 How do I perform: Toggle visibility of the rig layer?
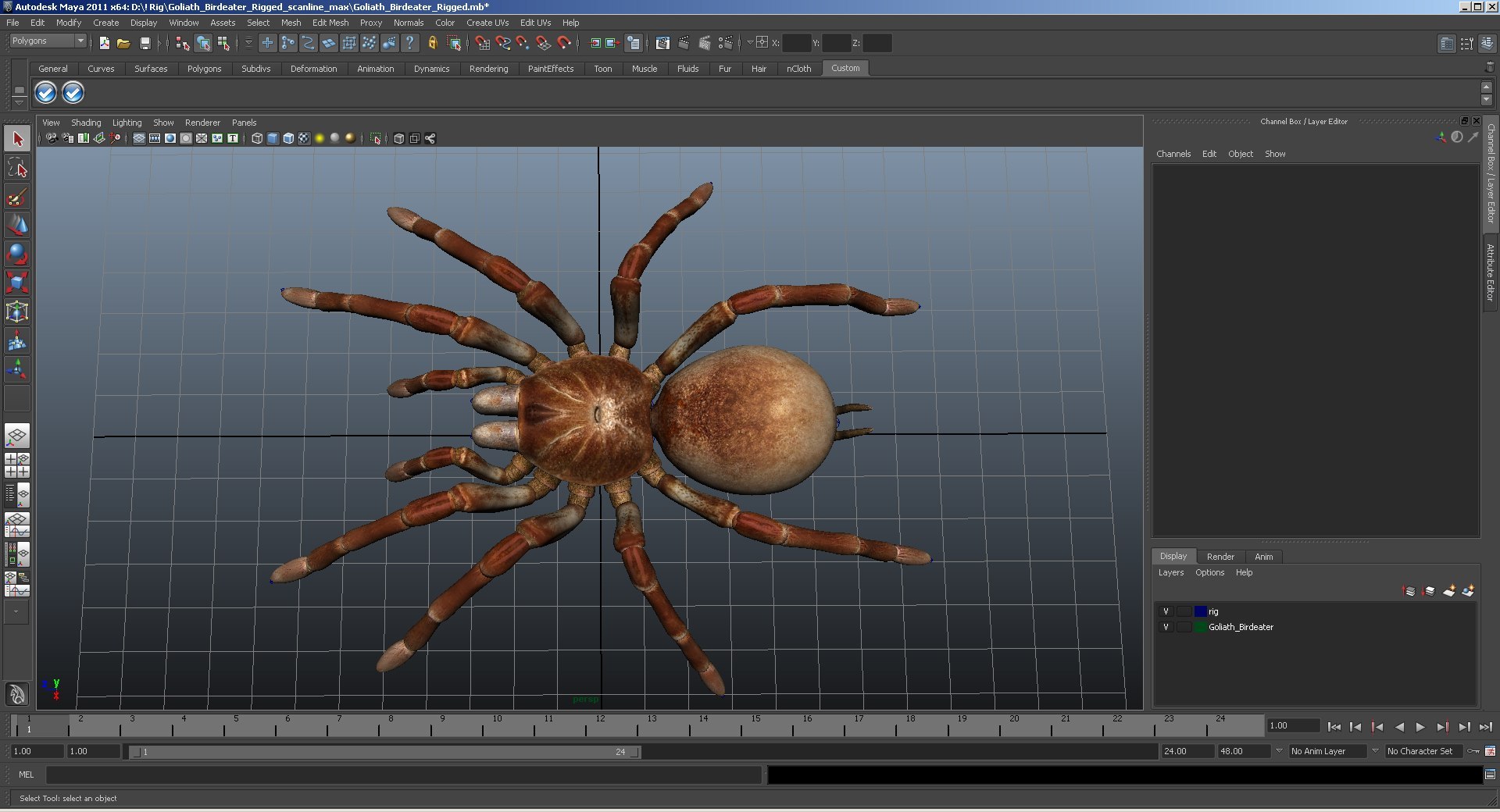(1166, 611)
